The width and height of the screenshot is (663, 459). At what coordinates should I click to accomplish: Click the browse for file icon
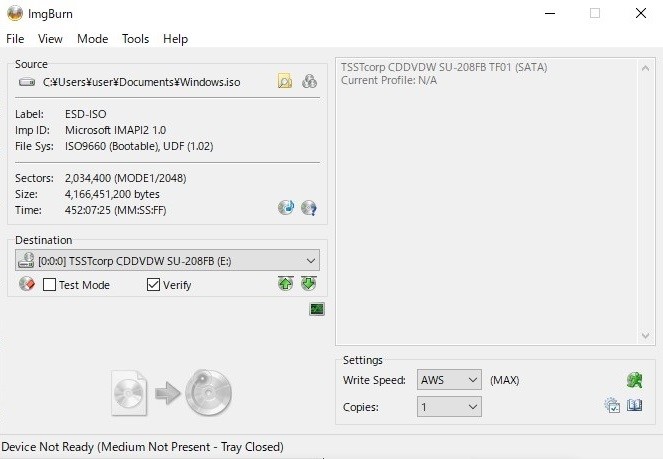click(x=285, y=82)
